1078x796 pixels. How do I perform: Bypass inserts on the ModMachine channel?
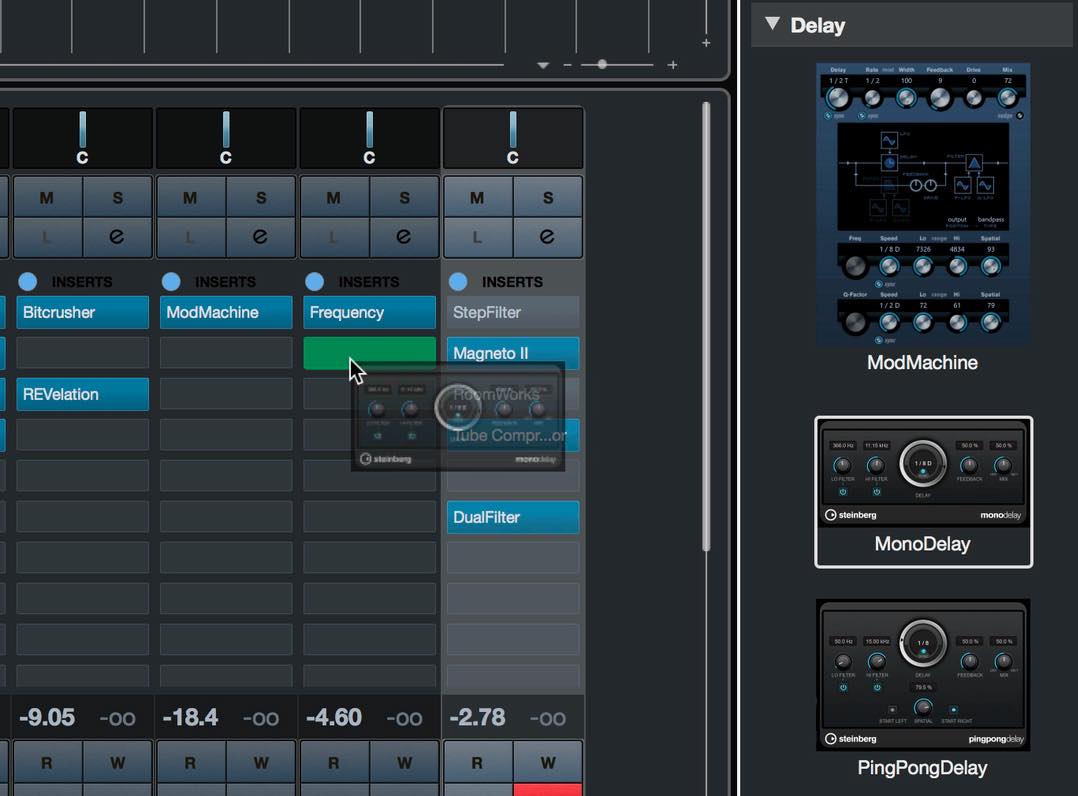click(171, 282)
